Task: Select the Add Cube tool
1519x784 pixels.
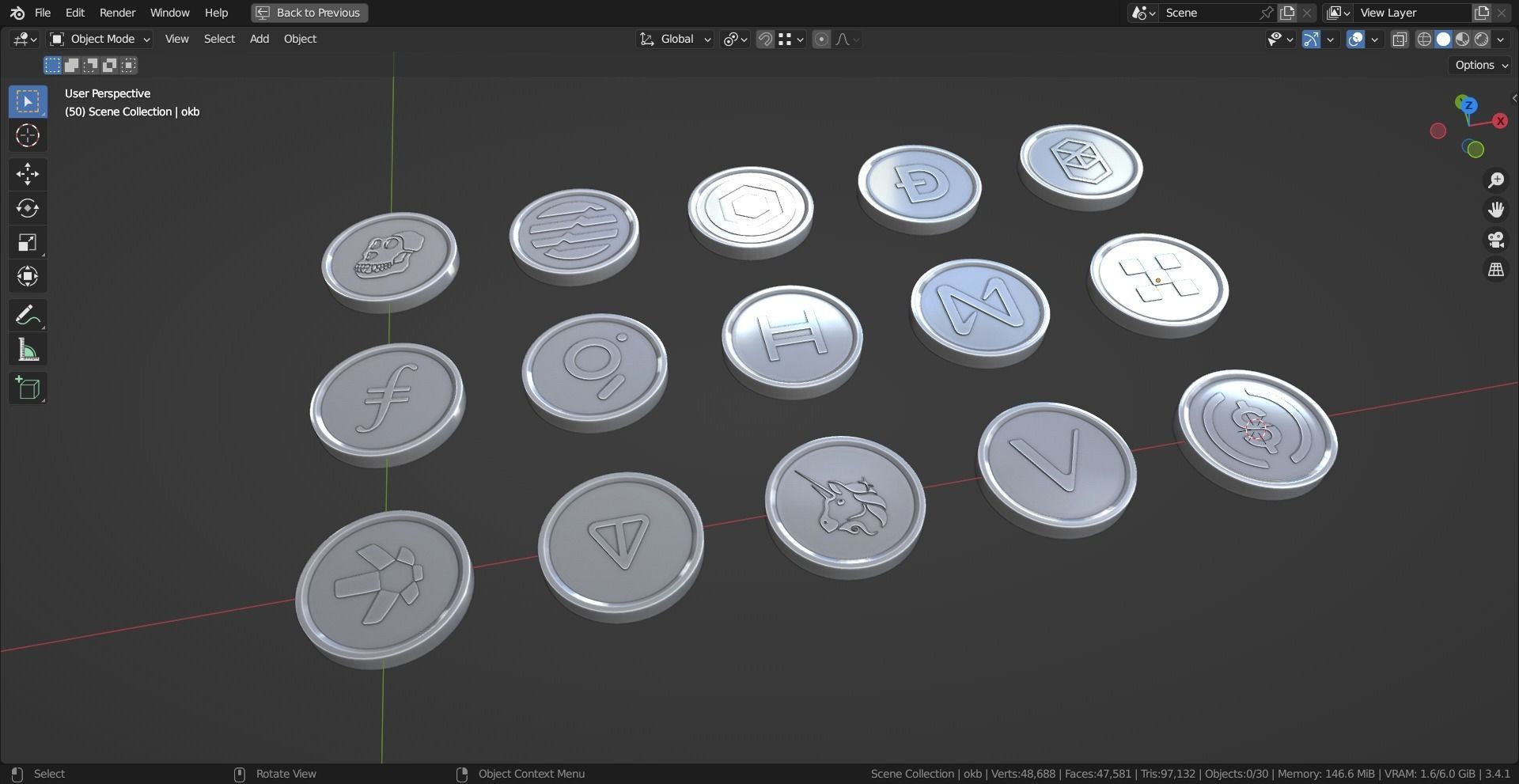Action: click(x=28, y=388)
